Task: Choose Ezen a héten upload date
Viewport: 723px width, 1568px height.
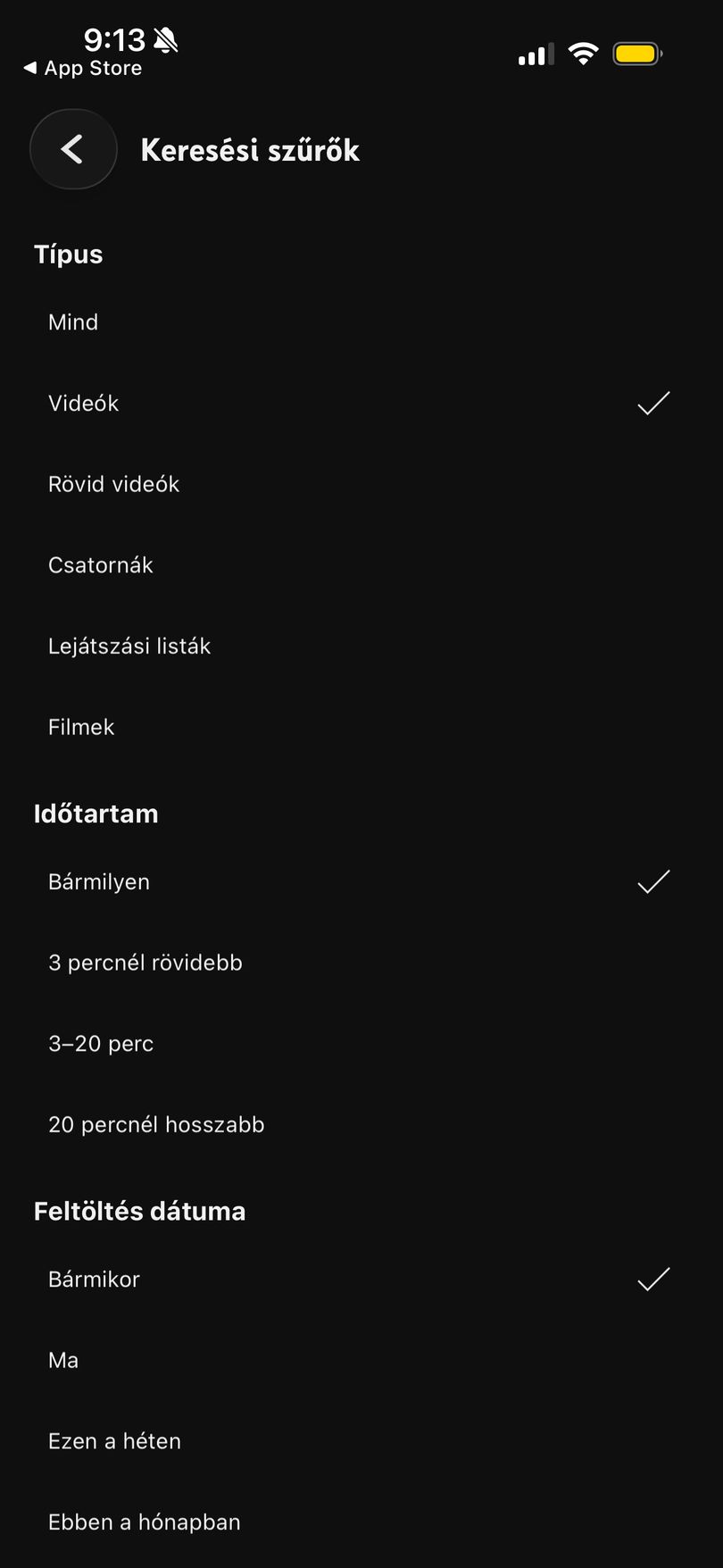Action: click(361, 1441)
